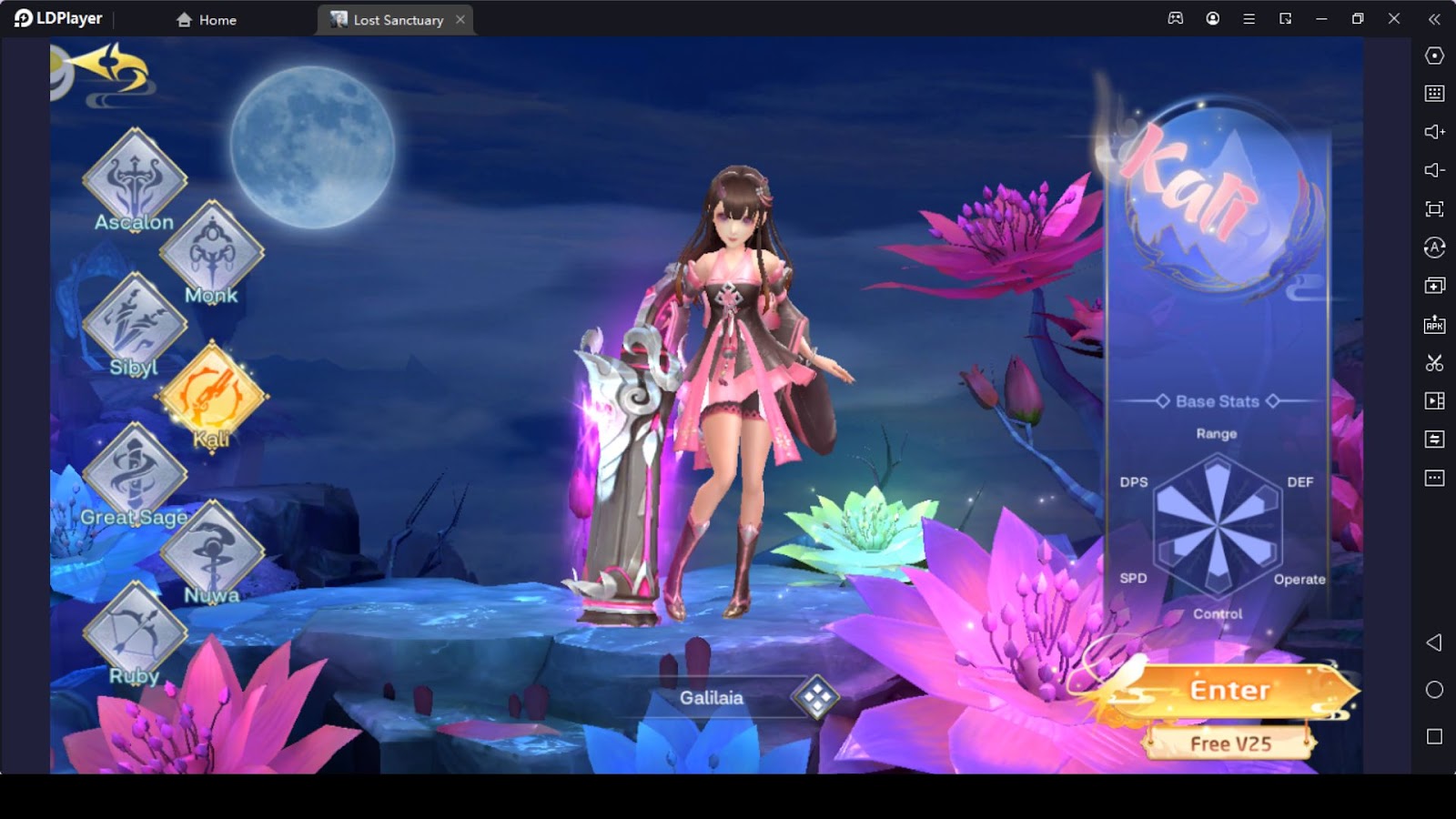Open the sync operations tool

pyautogui.click(x=1435, y=248)
